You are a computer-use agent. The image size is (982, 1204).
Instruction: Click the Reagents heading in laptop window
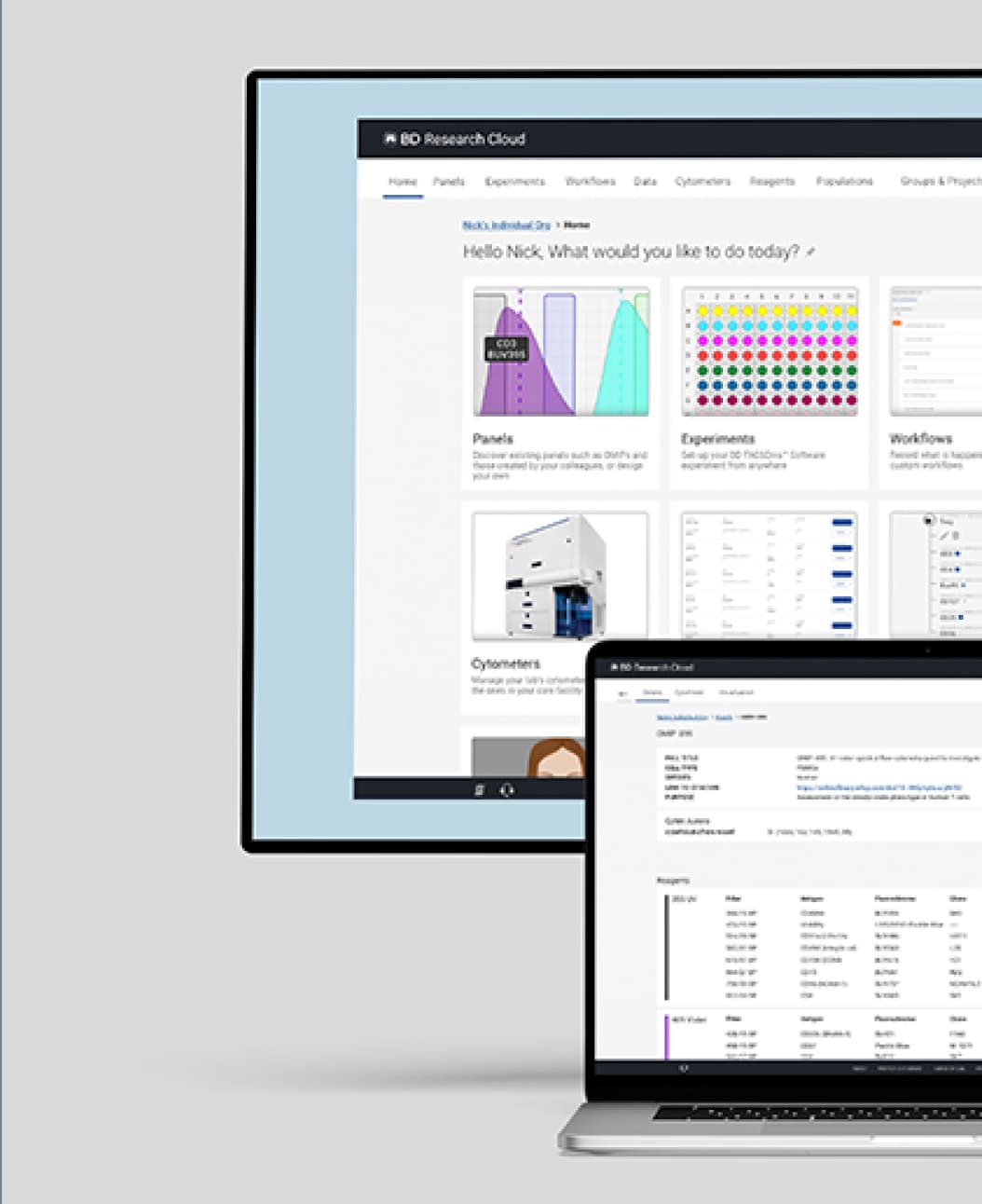pos(674,881)
